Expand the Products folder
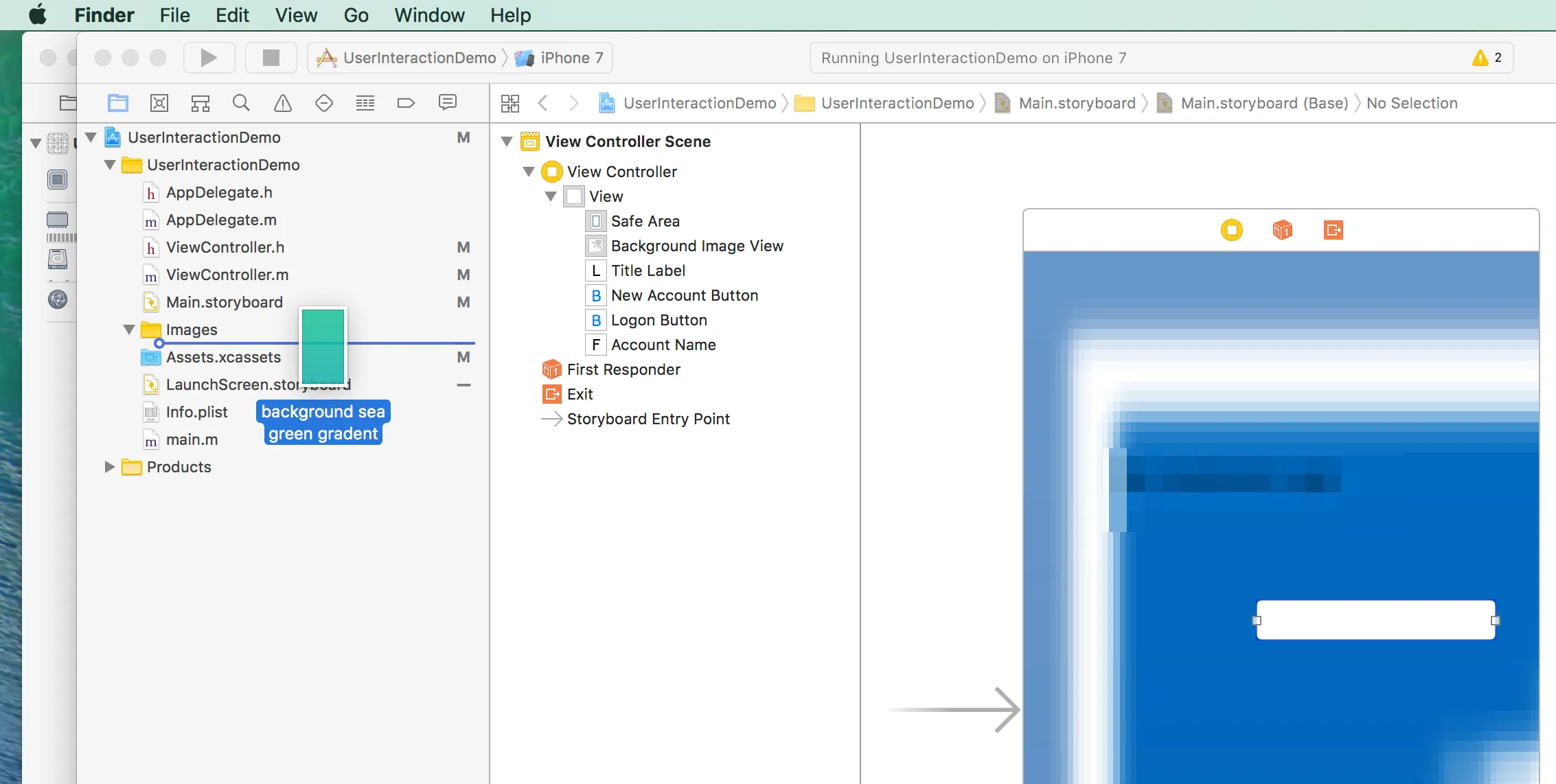 point(109,467)
